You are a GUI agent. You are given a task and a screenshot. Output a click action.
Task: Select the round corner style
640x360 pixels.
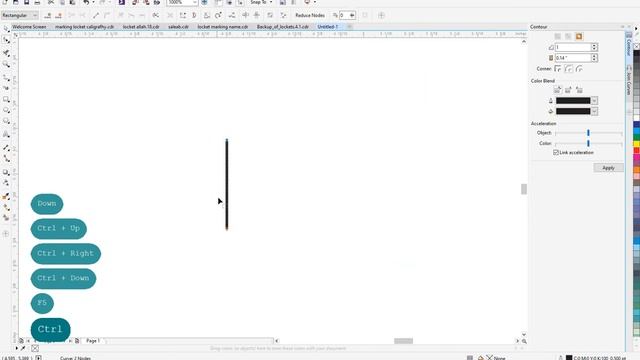569,69
